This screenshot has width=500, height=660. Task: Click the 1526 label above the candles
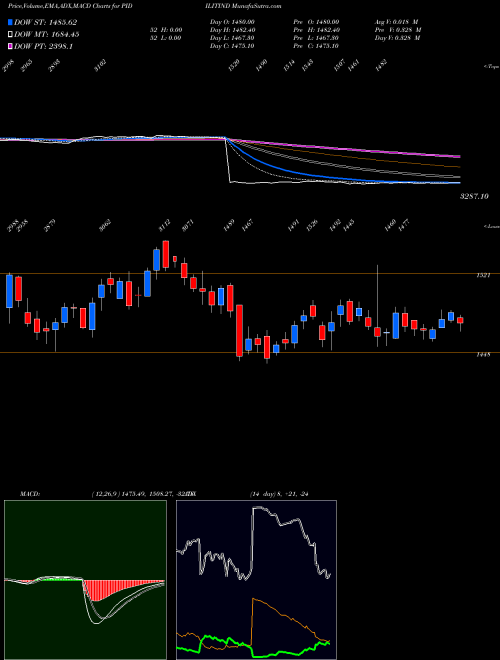[312, 225]
